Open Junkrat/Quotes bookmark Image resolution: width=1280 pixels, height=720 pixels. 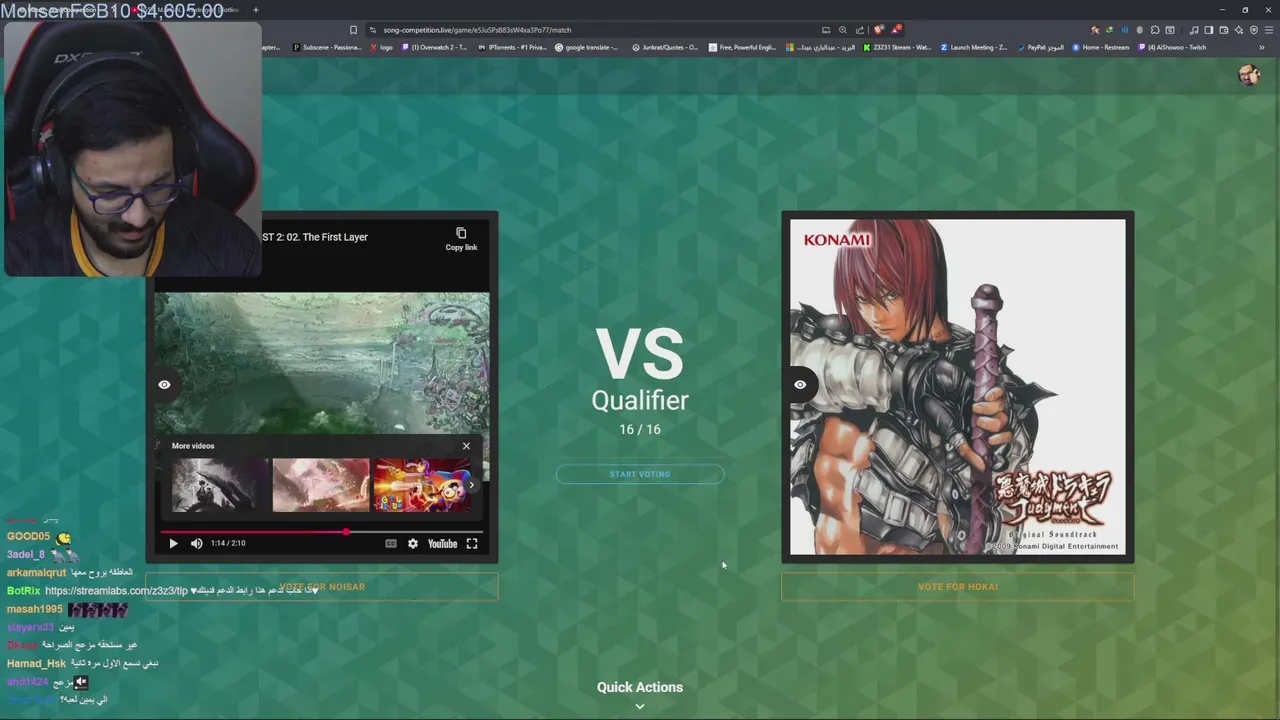(x=664, y=47)
